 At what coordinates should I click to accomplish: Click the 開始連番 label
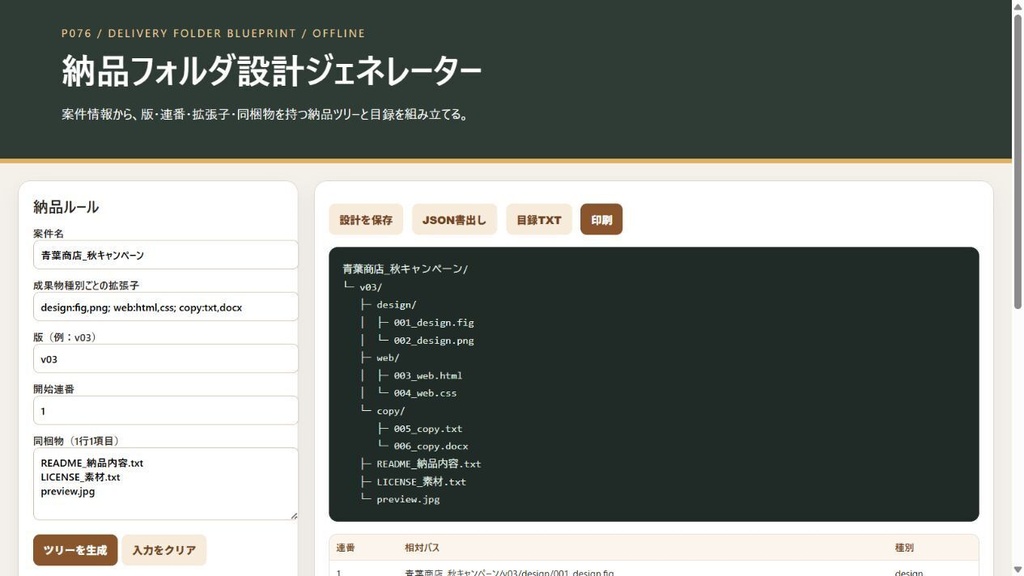54,389
